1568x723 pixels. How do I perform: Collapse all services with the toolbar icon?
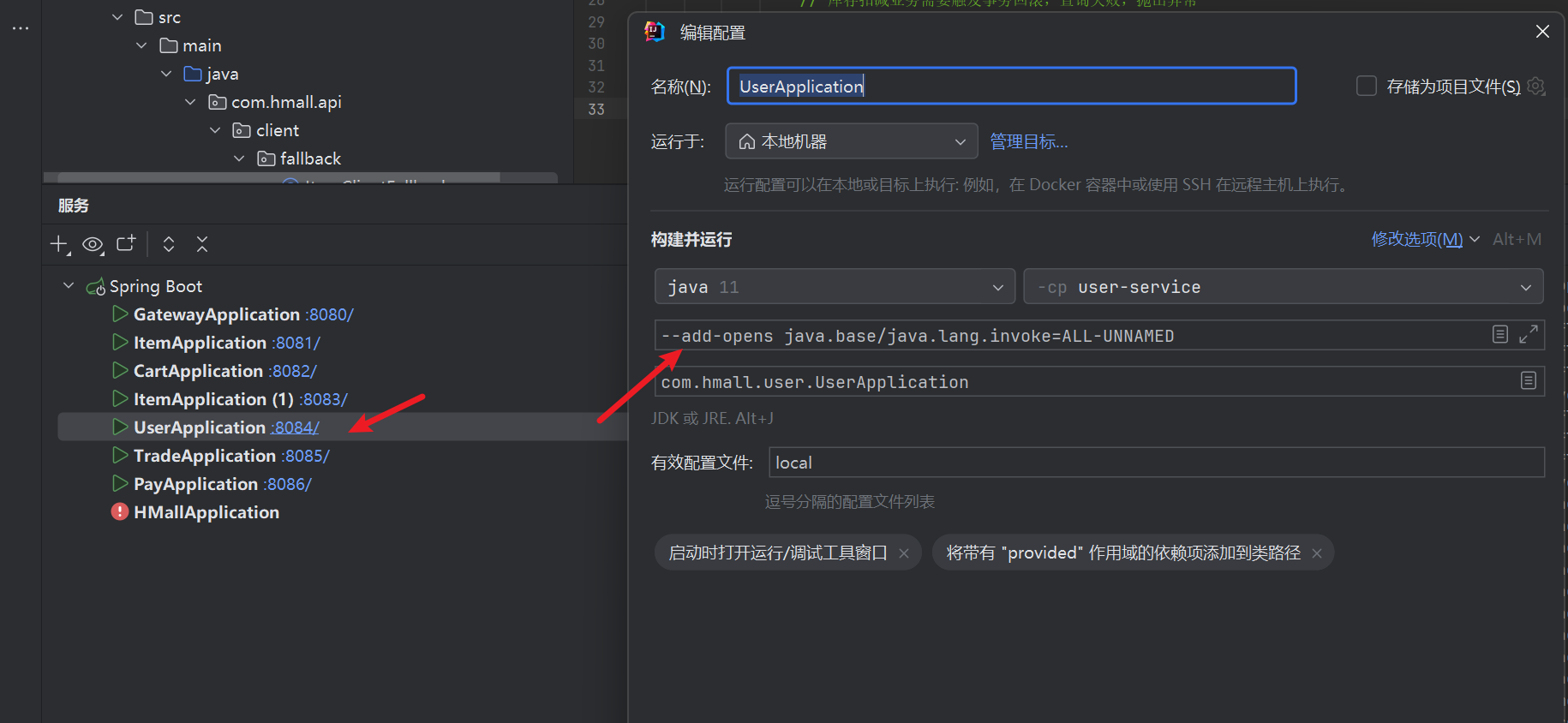coord(202,244)
